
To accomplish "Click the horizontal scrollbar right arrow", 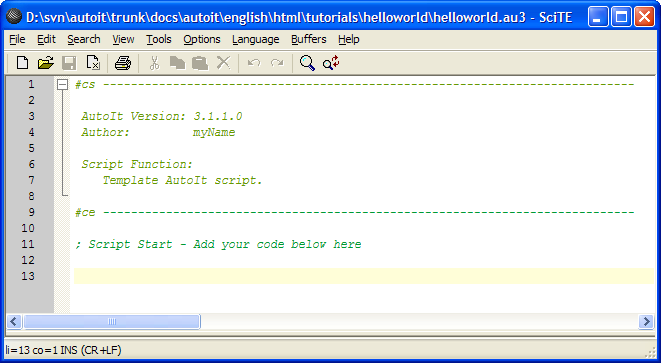I will pyautogui.click(x=646, y=321).
